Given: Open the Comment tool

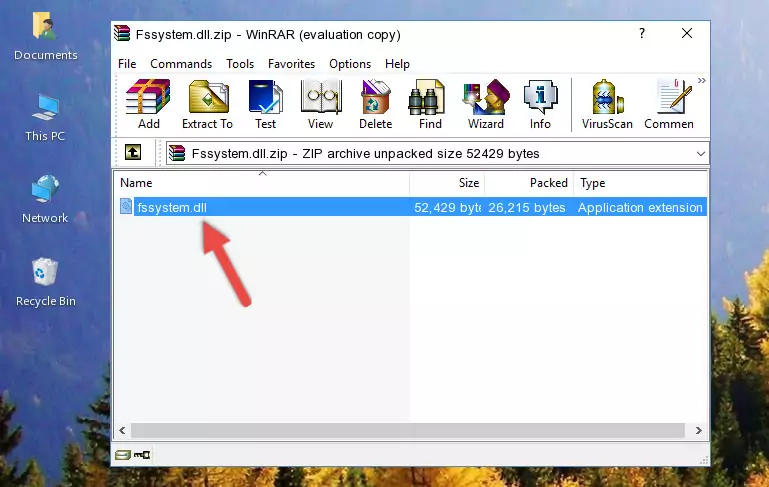Looking at the screenshot, I should click(669, 104).
